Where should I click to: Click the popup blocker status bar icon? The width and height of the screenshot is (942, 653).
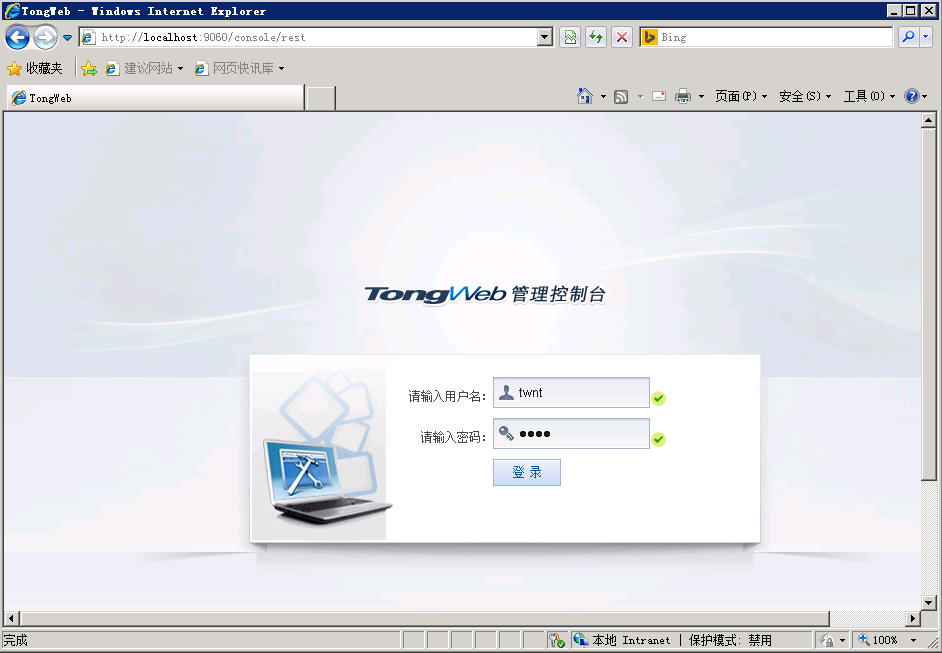click(557, 640)
